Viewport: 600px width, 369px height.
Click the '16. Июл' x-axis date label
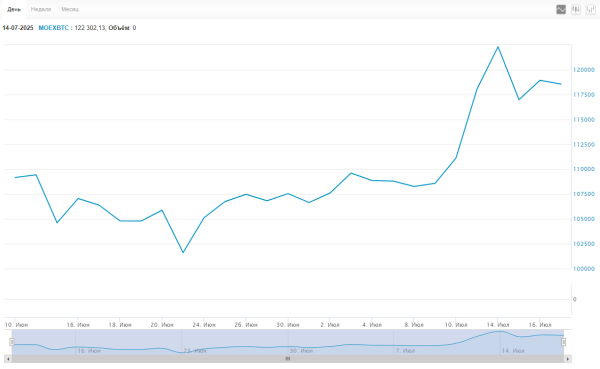[540, 325]
